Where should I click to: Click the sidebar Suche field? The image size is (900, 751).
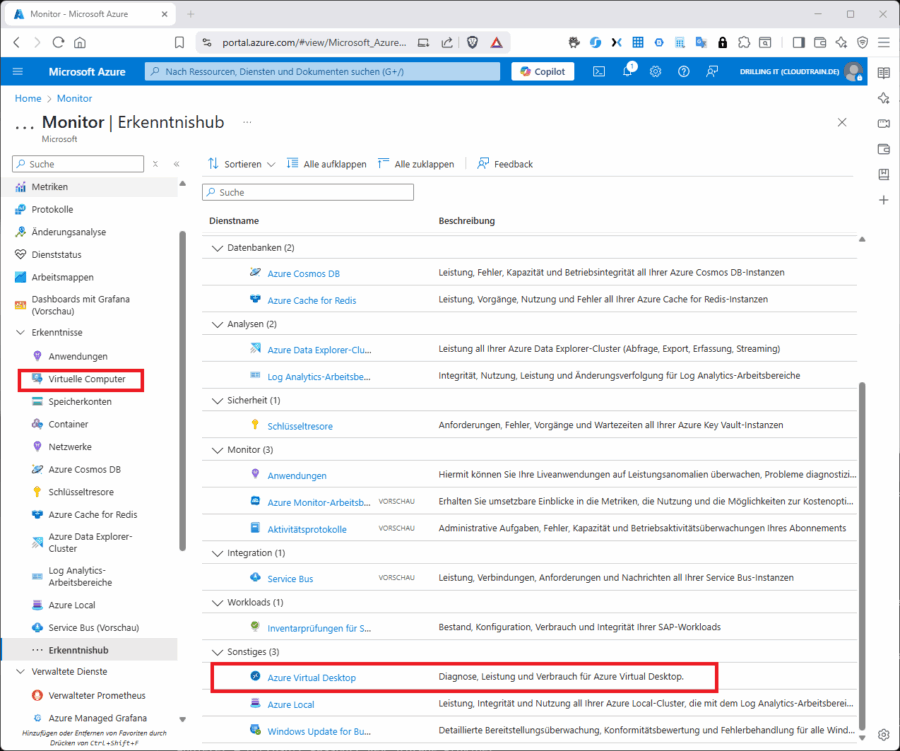coord(78,164)
